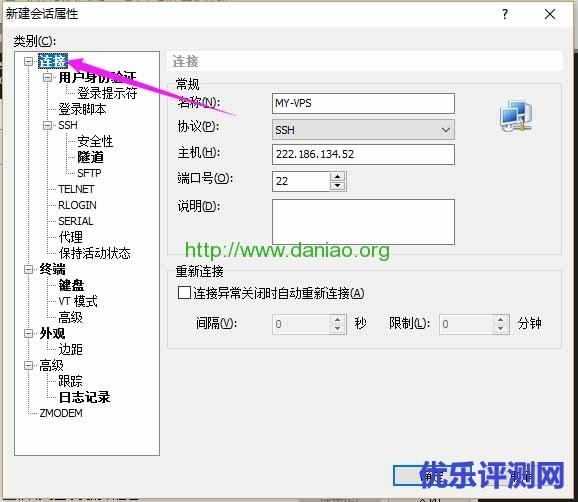Open the 协议 SSH dropdown
The height and width of the screenshot is (502, 578).
[x=363, y=129]
